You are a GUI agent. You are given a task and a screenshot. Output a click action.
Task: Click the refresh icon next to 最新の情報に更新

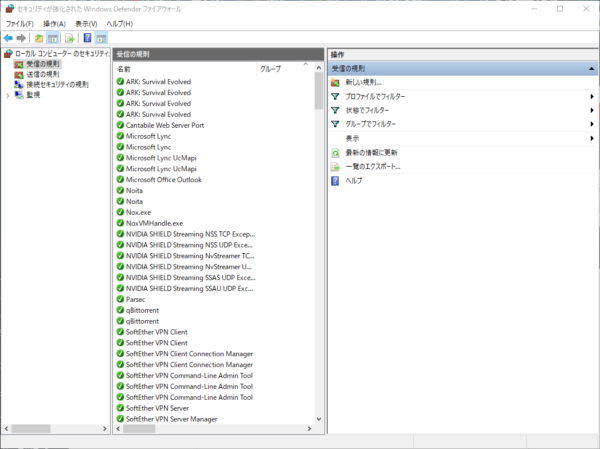(x=335, y=153)
